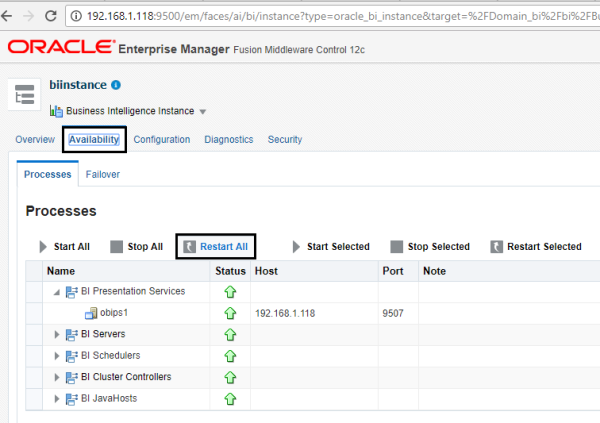Screen dimensions: 600x423
Task: Click port value 9507
Action: click(393, 314)
